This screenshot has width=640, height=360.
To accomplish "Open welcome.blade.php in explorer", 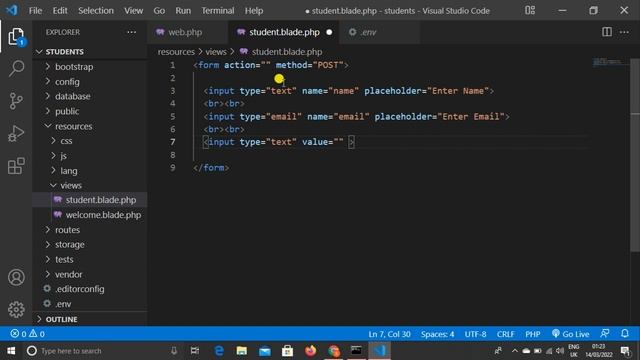I will pyautogui.click(x=103, y=215).
